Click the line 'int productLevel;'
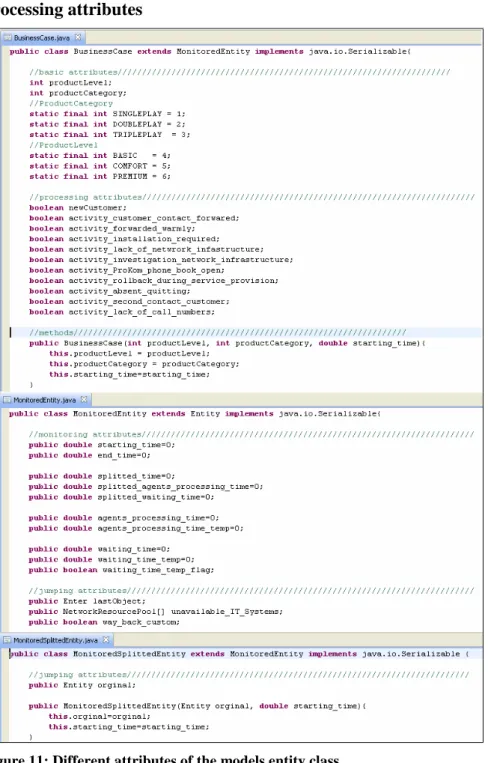The width and height of the screenshot is (488, 763). 71,83
